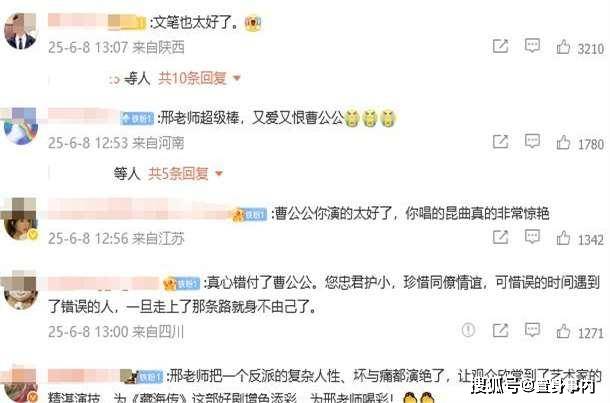Share the comment from 陕西
This screenshot has height=403, width=610.
click(500, 46)
